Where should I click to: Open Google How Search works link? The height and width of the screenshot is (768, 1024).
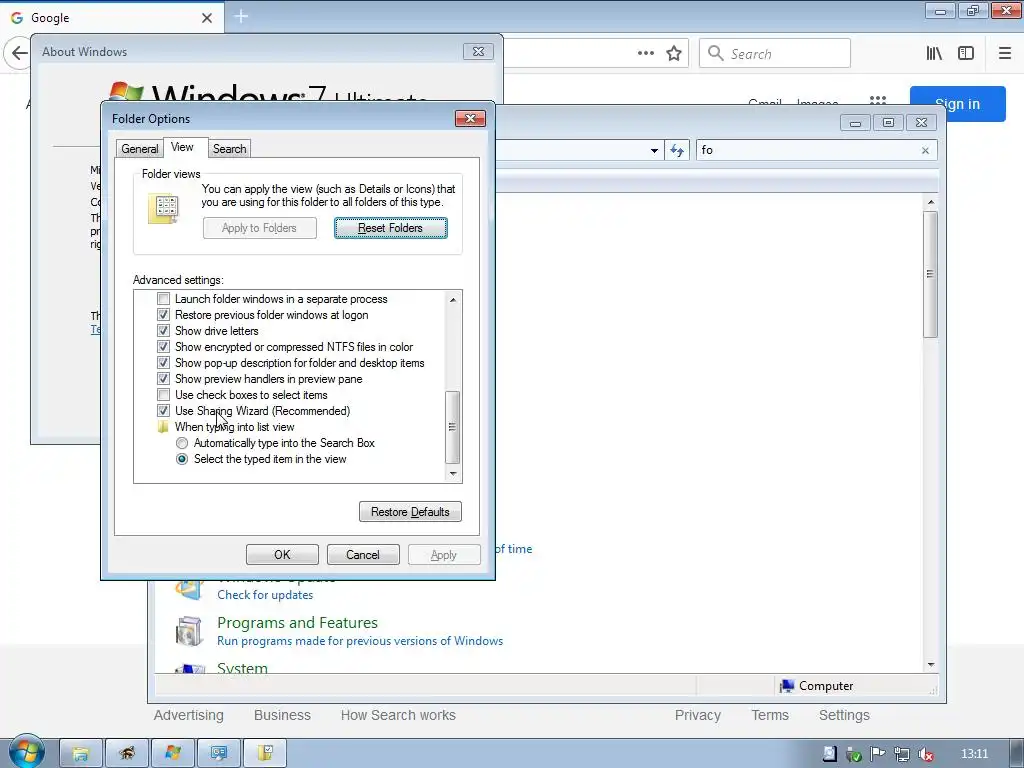pyautogui.click(x=398, y=715)
